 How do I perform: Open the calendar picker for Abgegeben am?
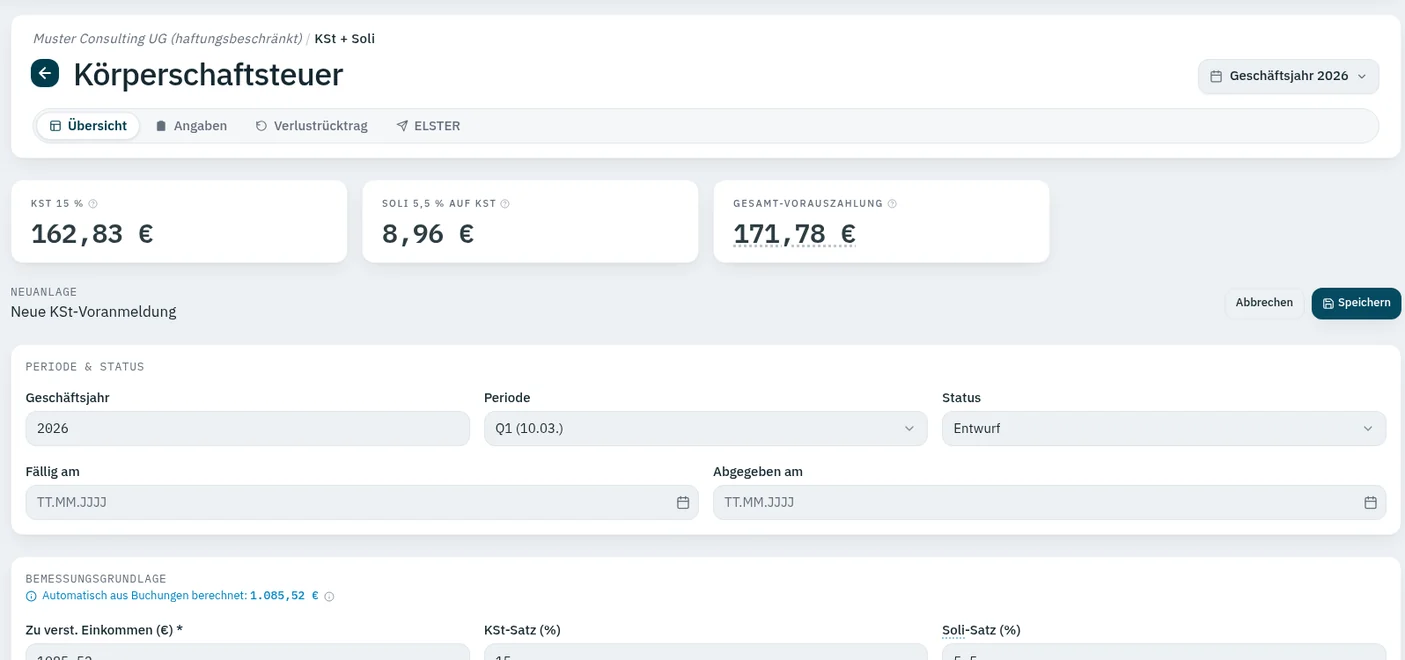[x=1370, y=502]
